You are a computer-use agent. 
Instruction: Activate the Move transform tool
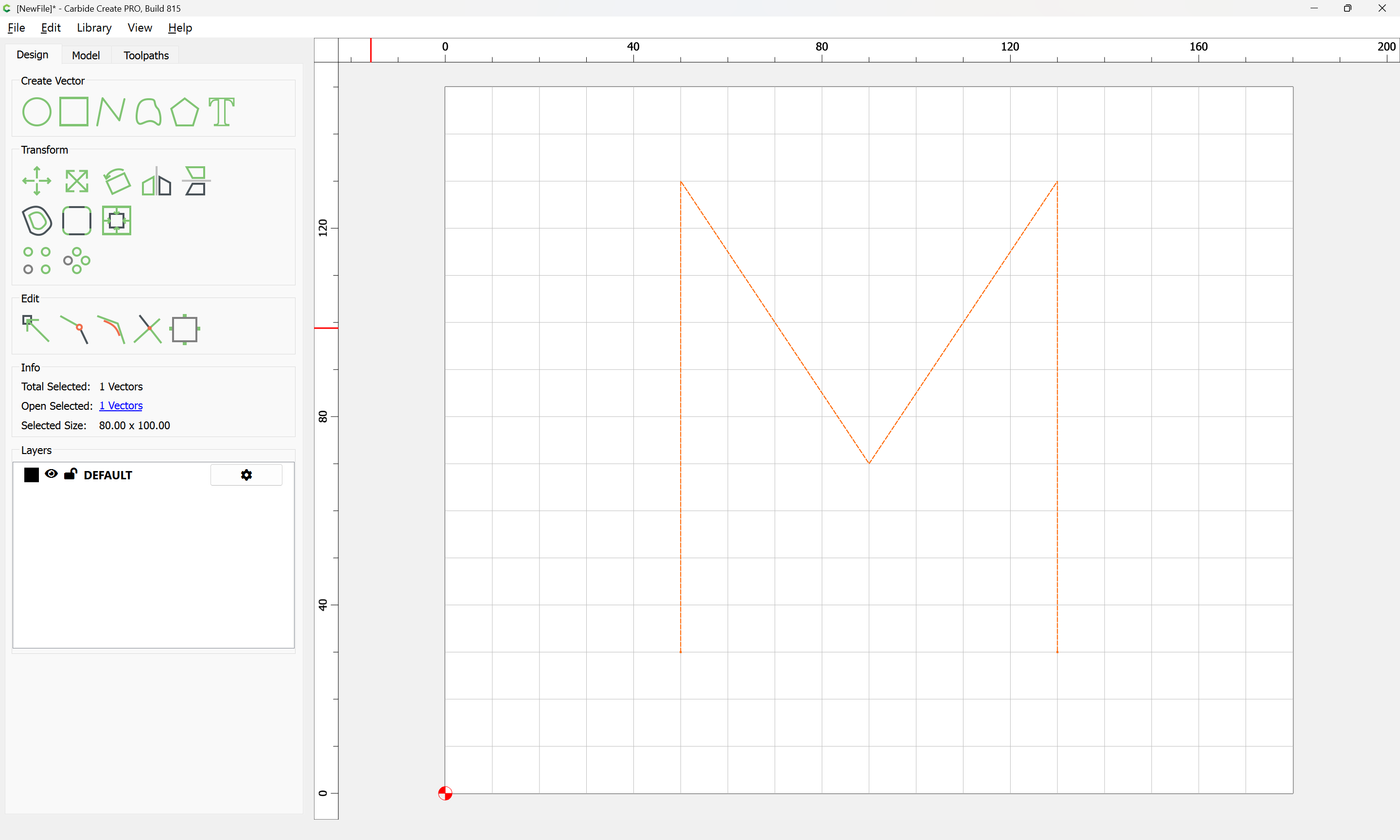(37, 181)
